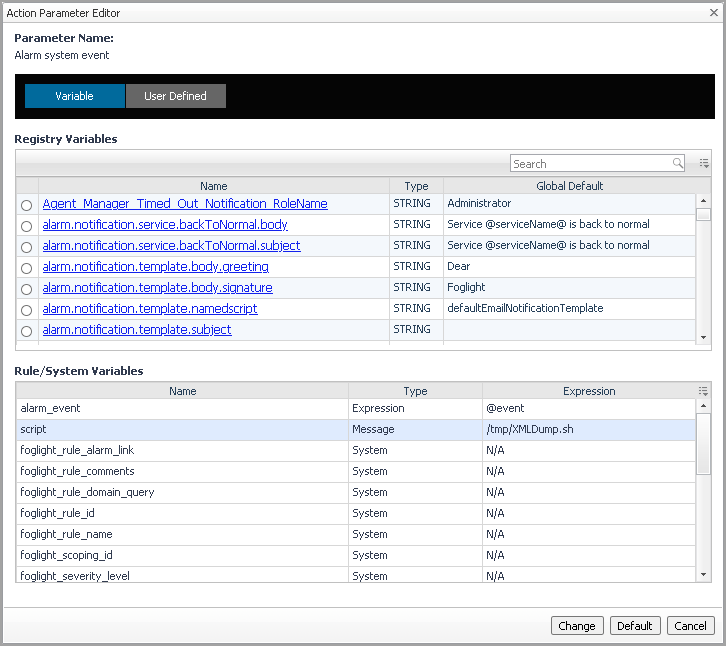Viewport: 726px width, 646px height.
Task: Switch to the Variable tab
Action: [75, 96]
